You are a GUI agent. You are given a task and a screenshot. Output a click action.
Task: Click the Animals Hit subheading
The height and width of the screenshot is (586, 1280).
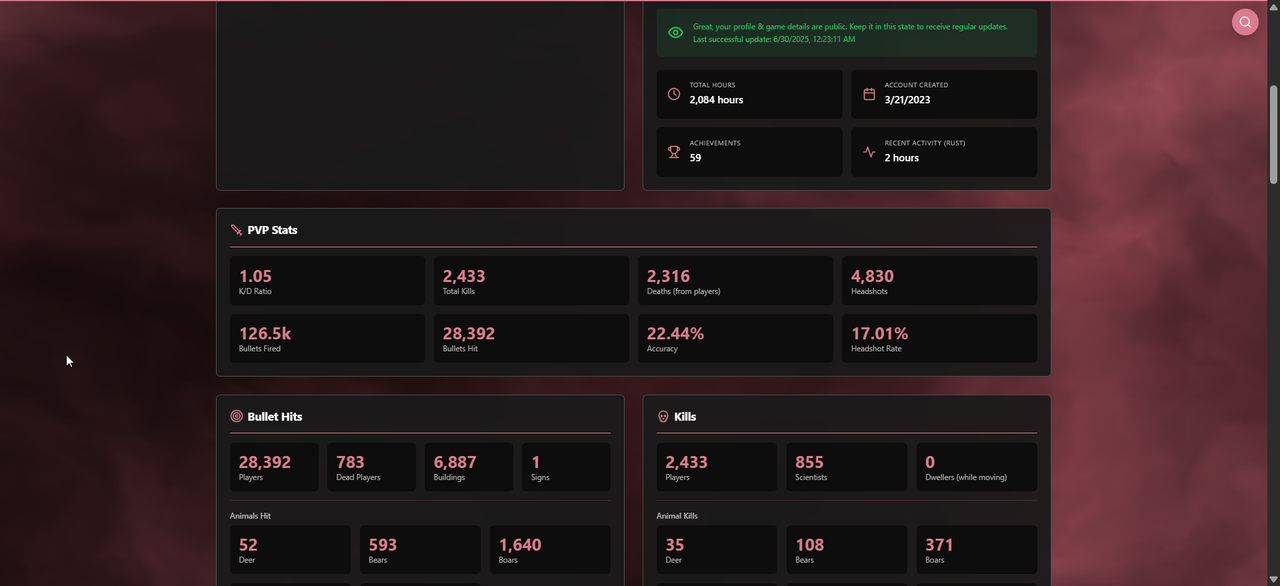coord(250,516)
